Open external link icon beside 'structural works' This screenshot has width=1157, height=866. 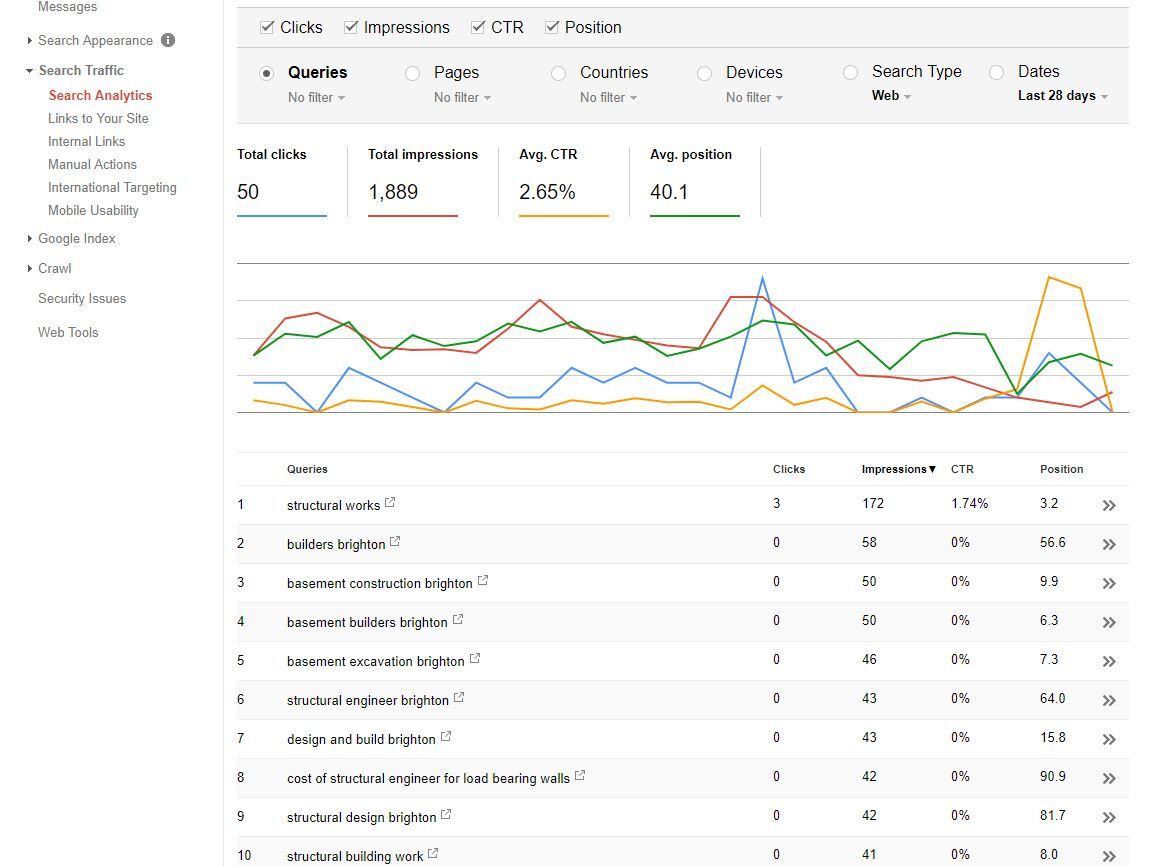click(x=390, y=502)
